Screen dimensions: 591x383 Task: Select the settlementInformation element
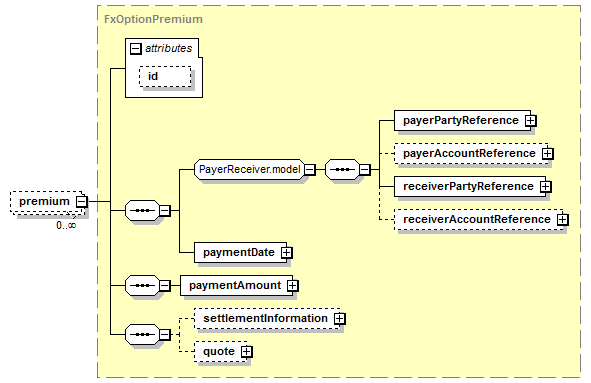point(267,319)
